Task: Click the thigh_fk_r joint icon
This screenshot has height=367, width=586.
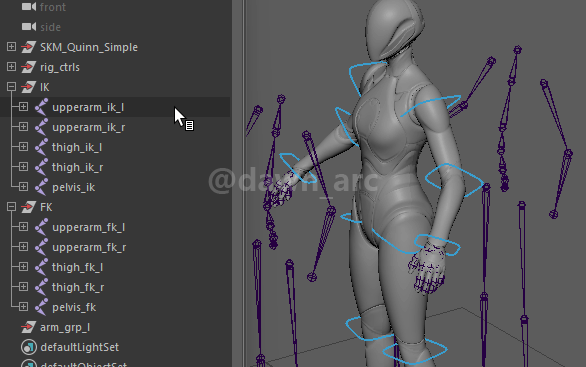Action: click(x=41, y=287)
